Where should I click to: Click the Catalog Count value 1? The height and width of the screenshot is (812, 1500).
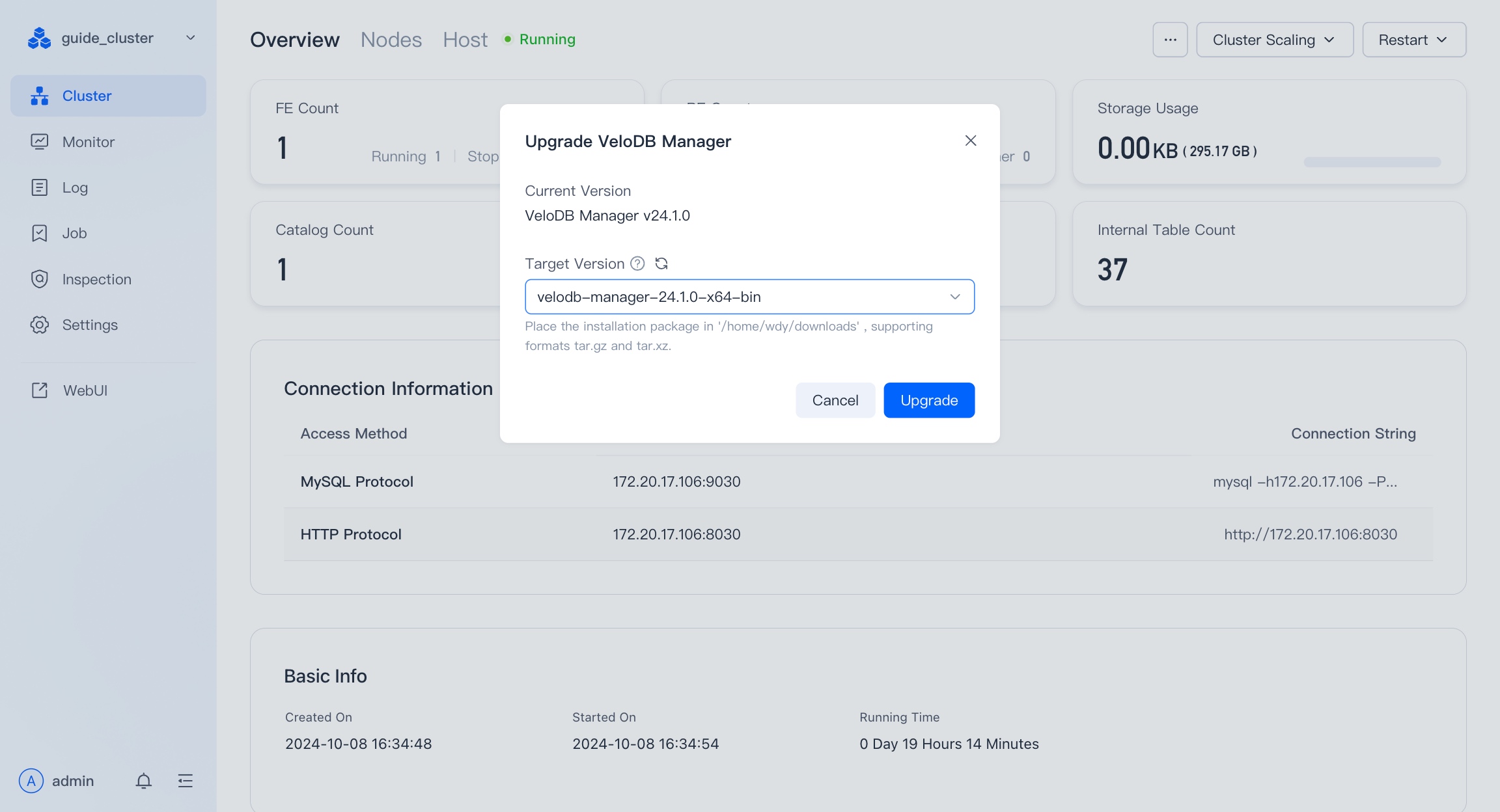point(283,269)
